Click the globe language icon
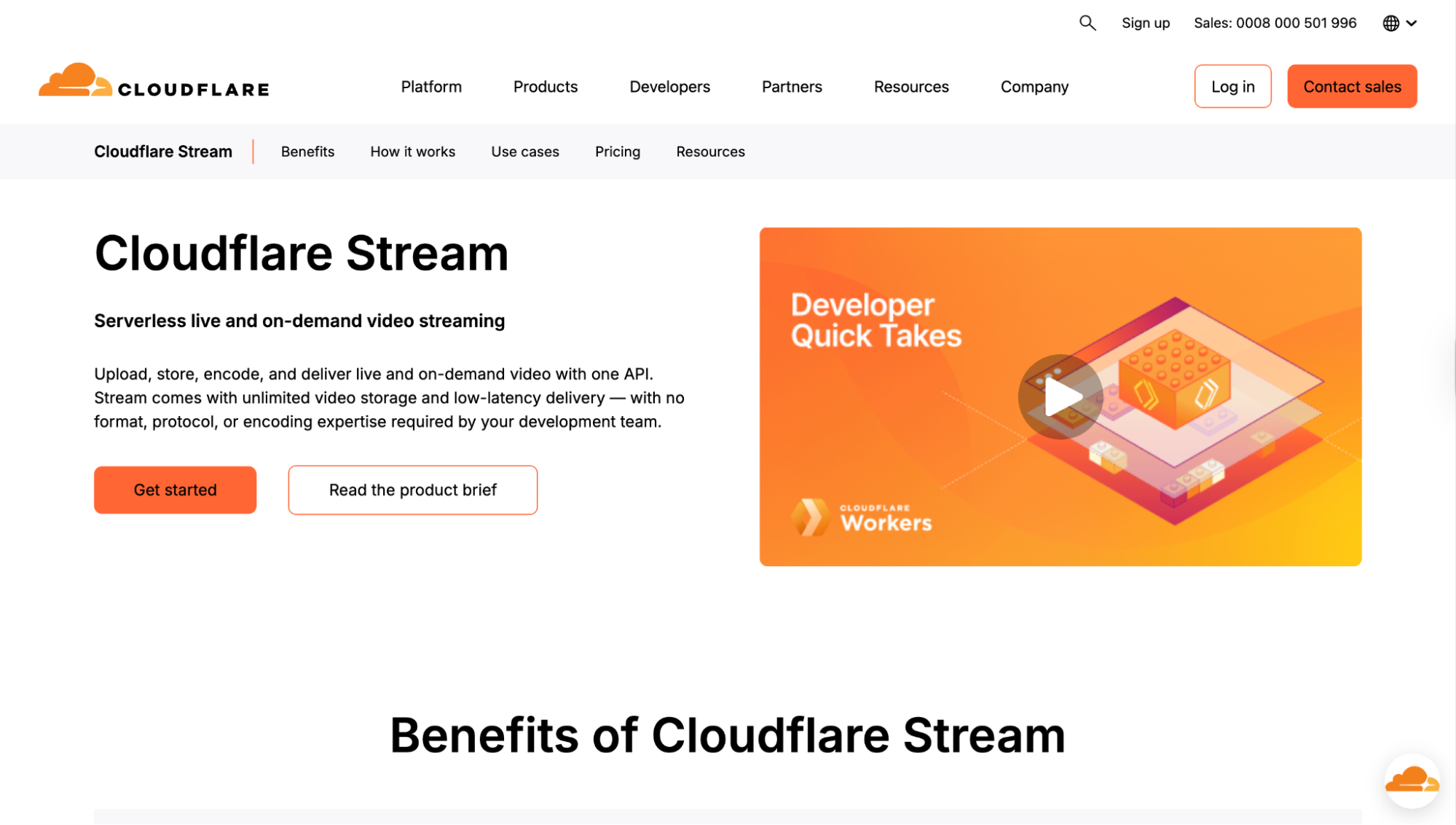Screen dimensions: 1456x825 (1390, 23)
